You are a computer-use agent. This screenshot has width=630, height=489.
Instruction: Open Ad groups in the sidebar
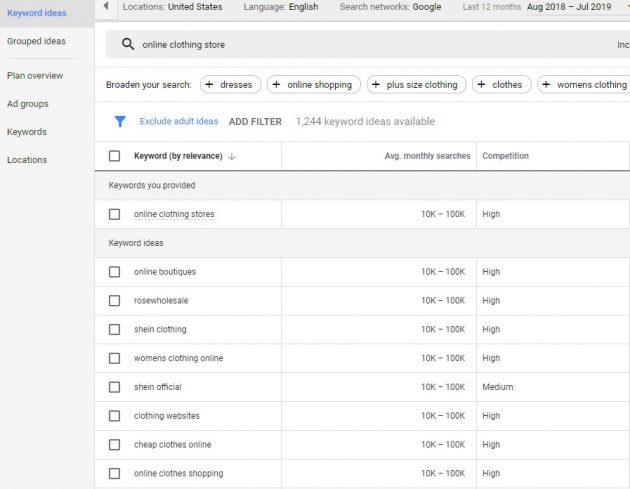28,104
